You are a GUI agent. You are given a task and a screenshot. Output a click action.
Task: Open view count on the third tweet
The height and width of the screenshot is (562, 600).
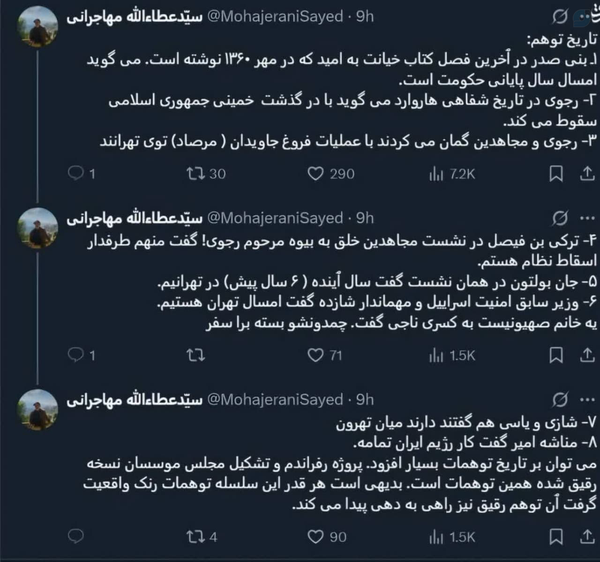(x=436, y=537)
